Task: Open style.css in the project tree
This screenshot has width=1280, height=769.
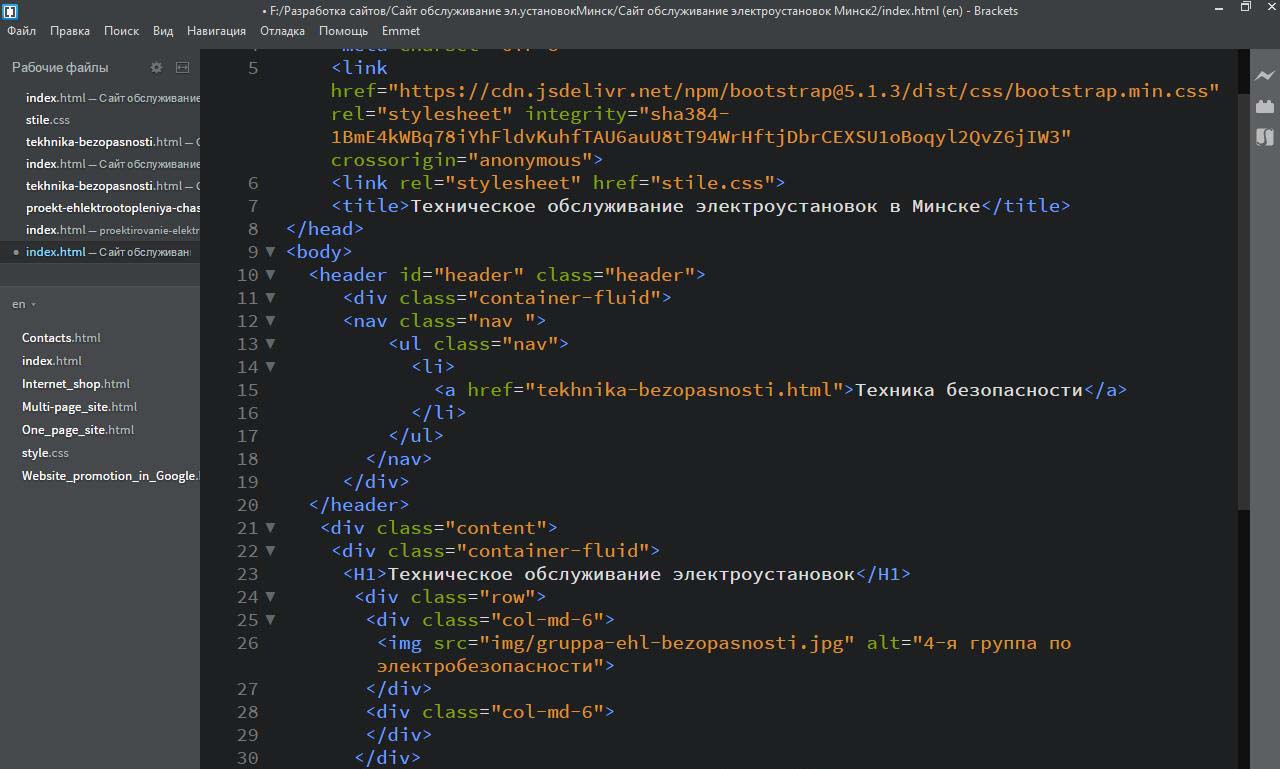Action: click(x=45, y=453)
